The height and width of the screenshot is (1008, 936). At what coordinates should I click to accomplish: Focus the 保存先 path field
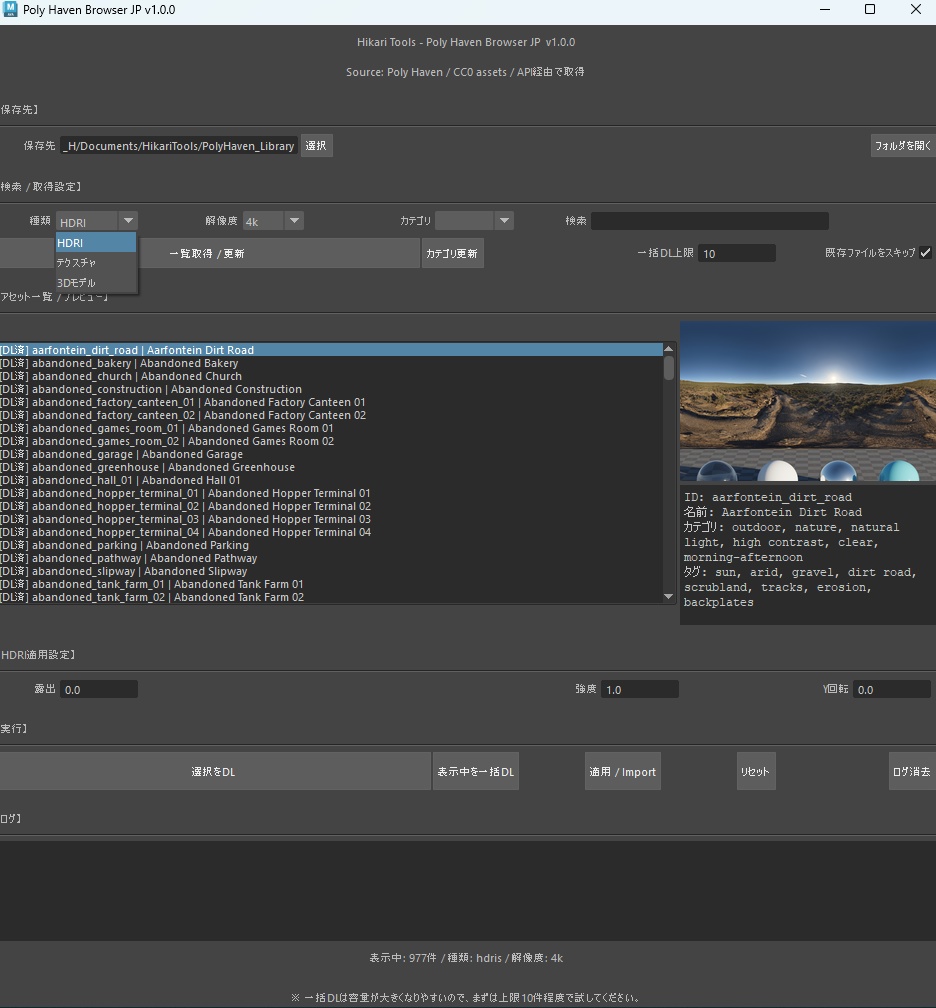pyautogui.click(x=179, y=146)
